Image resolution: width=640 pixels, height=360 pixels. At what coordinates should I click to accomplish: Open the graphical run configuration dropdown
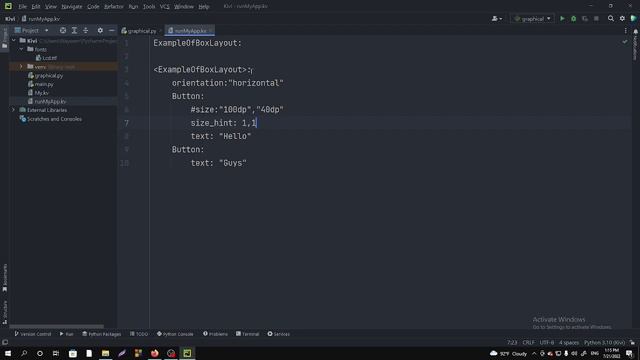(x=532, y=19)
